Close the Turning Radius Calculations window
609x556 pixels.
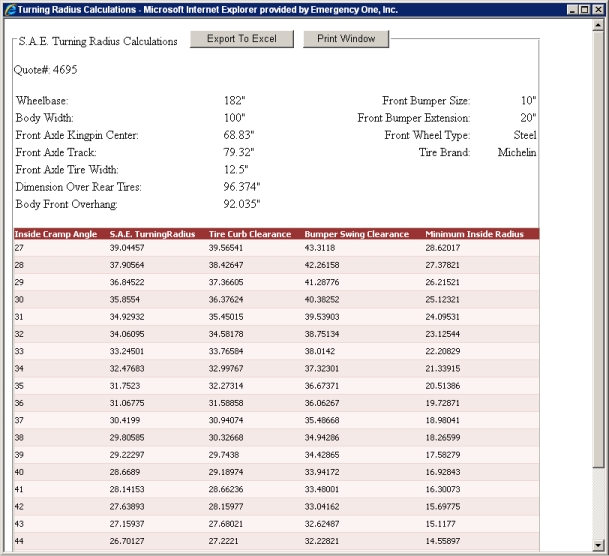[x=598, y=9]
